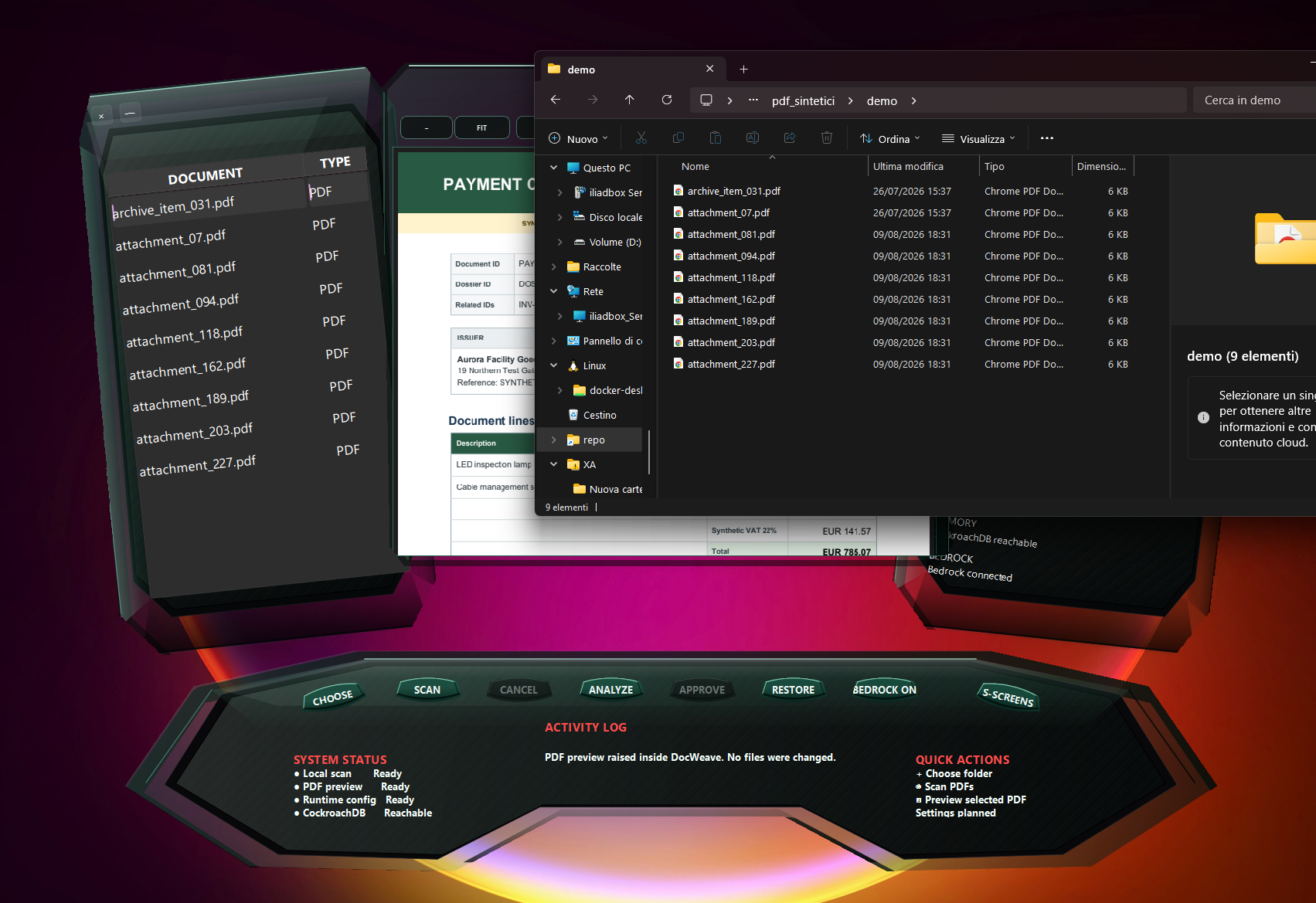Screen dimensions: 1316x903
Task: Click the Cerca in demo search field
Action: pyautogui.click(x=1255, y=100)
